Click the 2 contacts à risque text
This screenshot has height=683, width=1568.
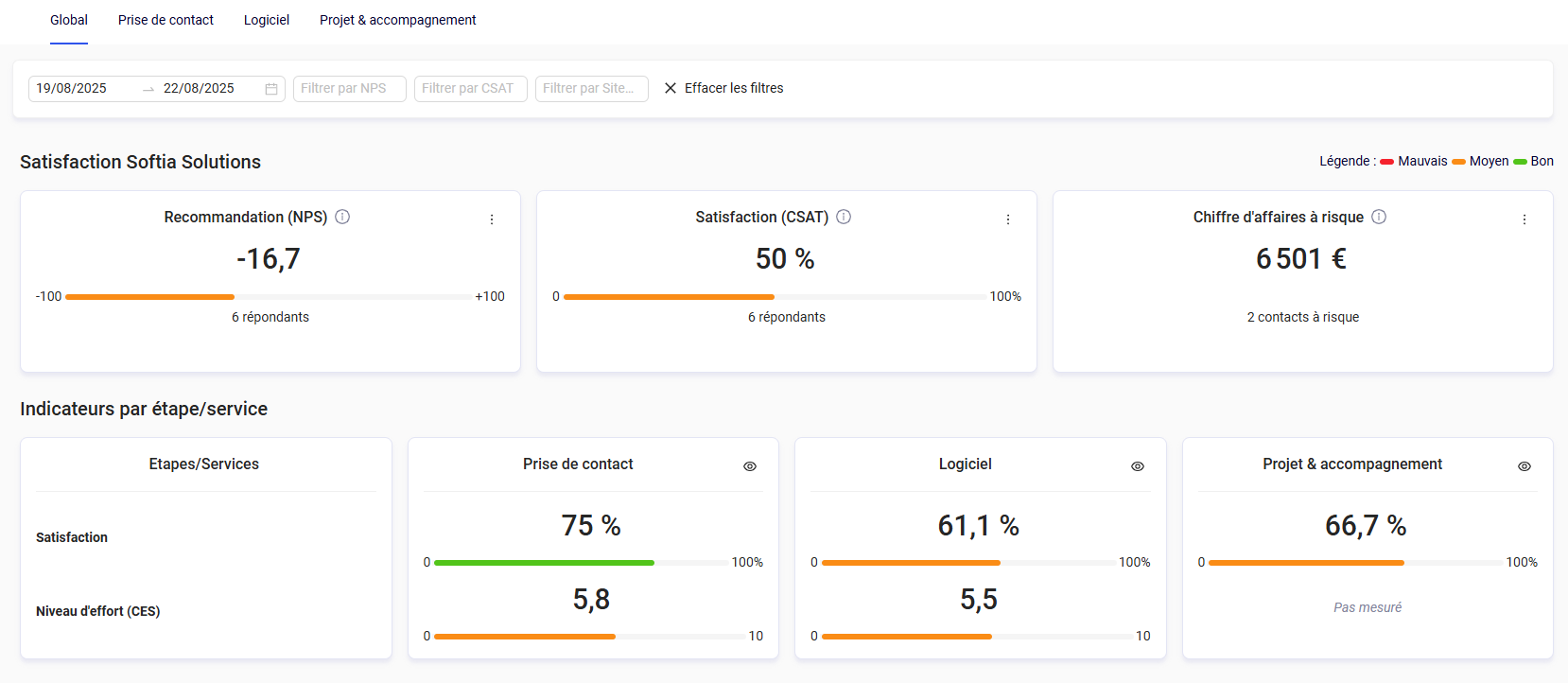(x=1302, y=317)
